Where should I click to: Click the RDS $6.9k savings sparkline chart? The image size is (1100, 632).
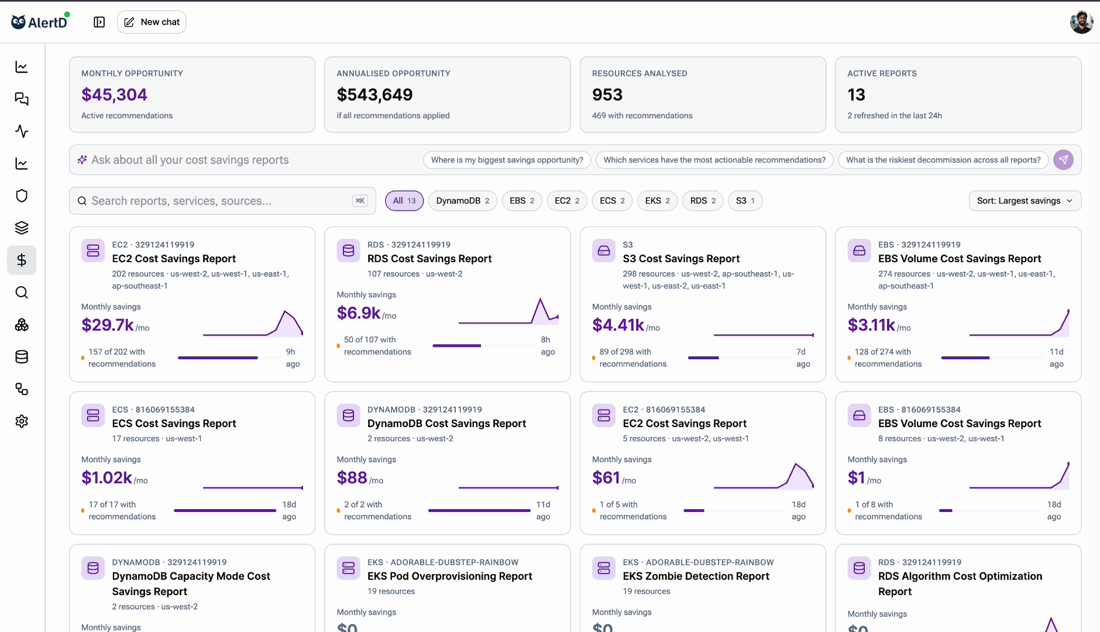click(x=509, y=311)
